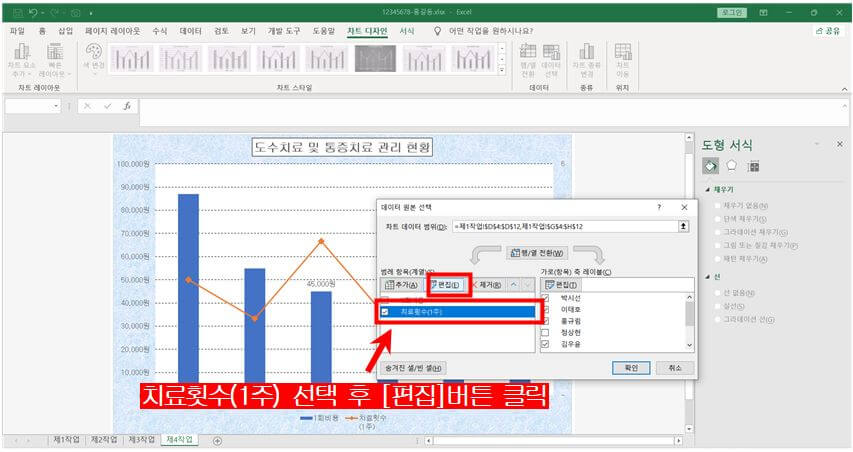853x452 pixels.
Task: Close the 도형 서식 pane
Action: pyautogui.click(x=839, y=144)
